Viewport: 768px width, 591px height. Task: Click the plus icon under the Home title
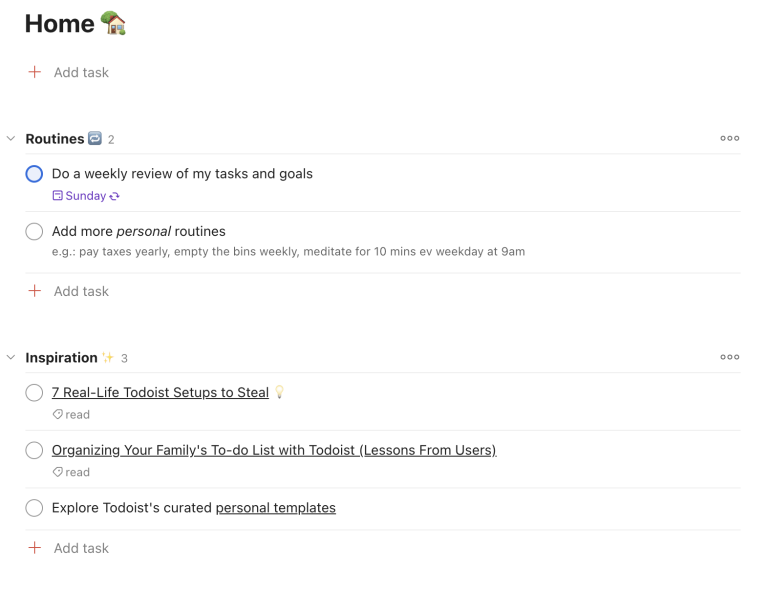pyautogui.click(x=35, y=72)
